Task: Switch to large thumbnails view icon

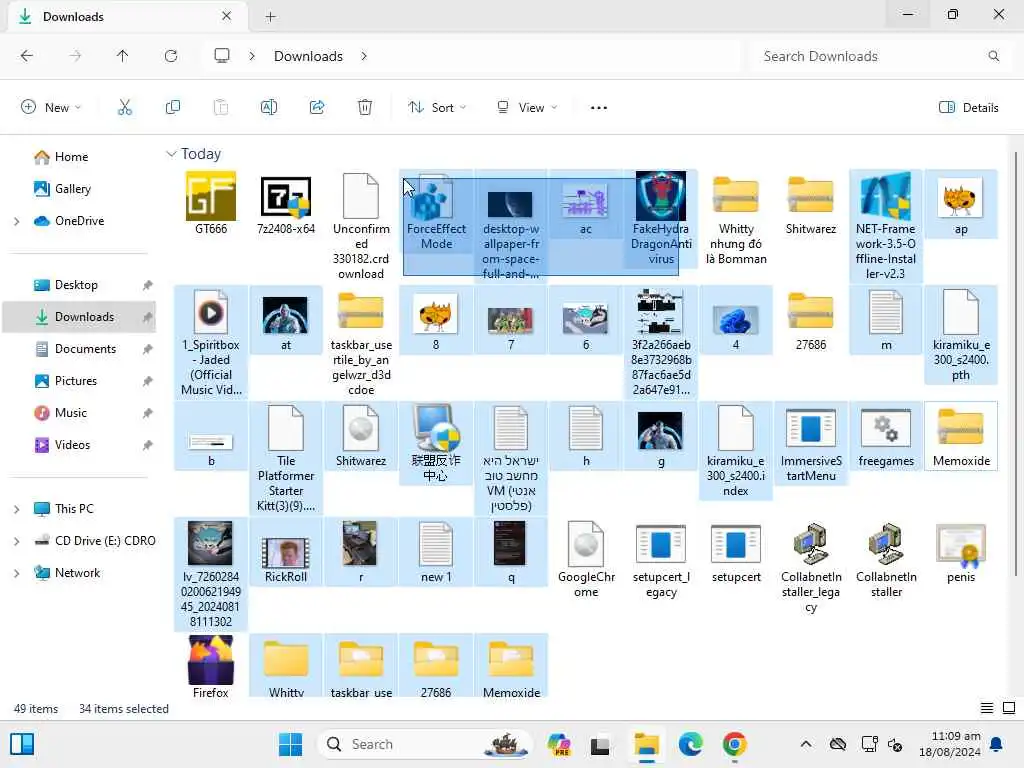Action: tap(1009, 708)
